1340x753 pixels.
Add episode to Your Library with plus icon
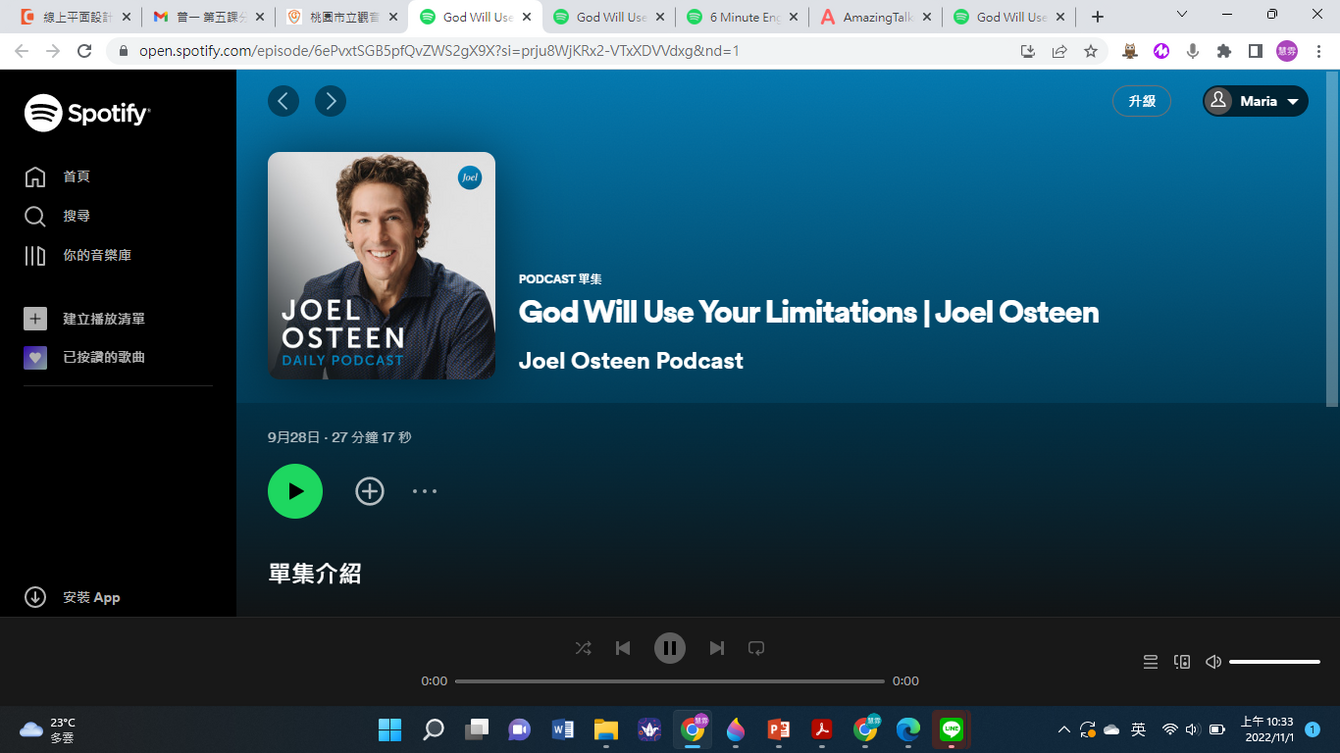coord(370,491)
